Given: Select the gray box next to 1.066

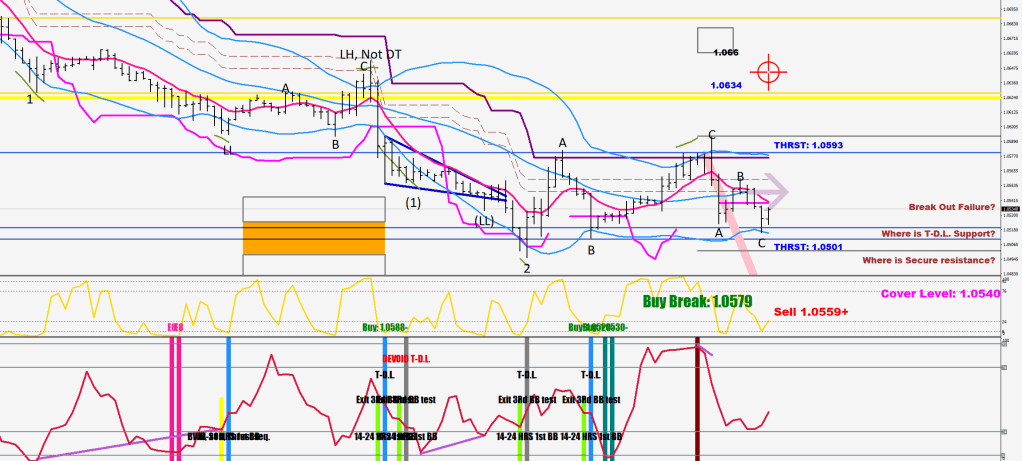Looking at the screenshot, I should point(715,40).
